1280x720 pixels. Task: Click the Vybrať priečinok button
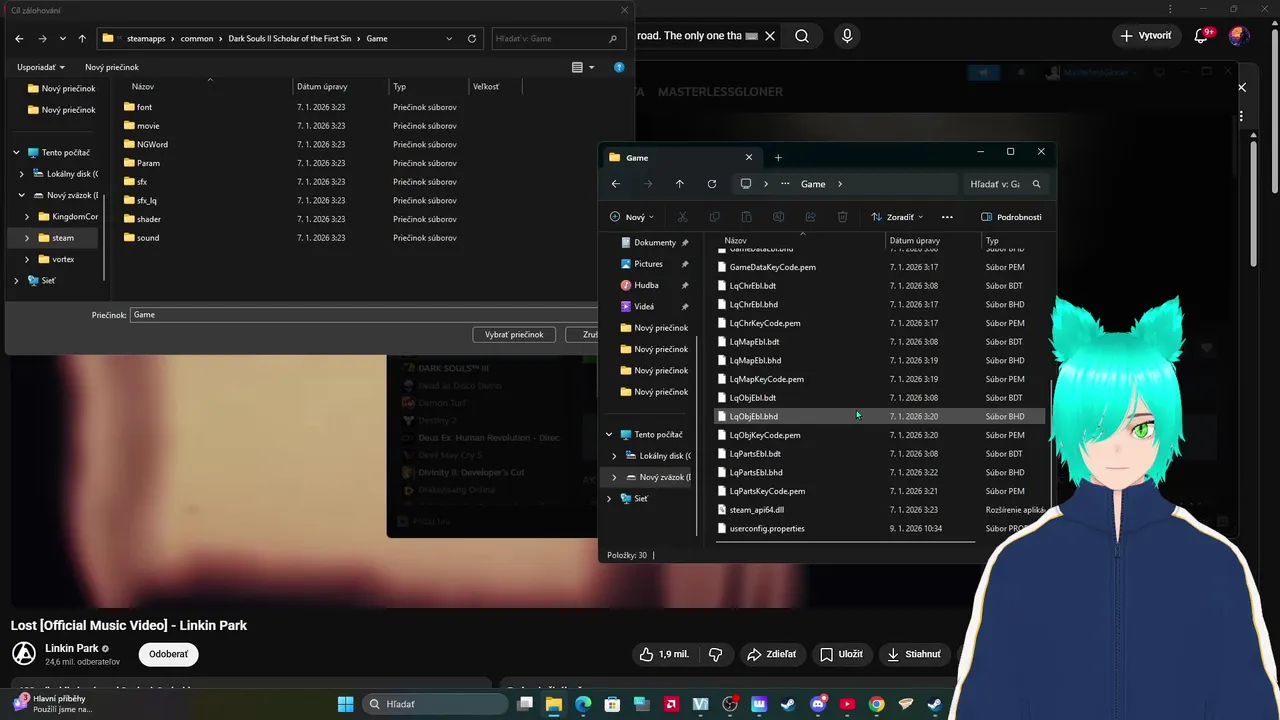point(514,334)
